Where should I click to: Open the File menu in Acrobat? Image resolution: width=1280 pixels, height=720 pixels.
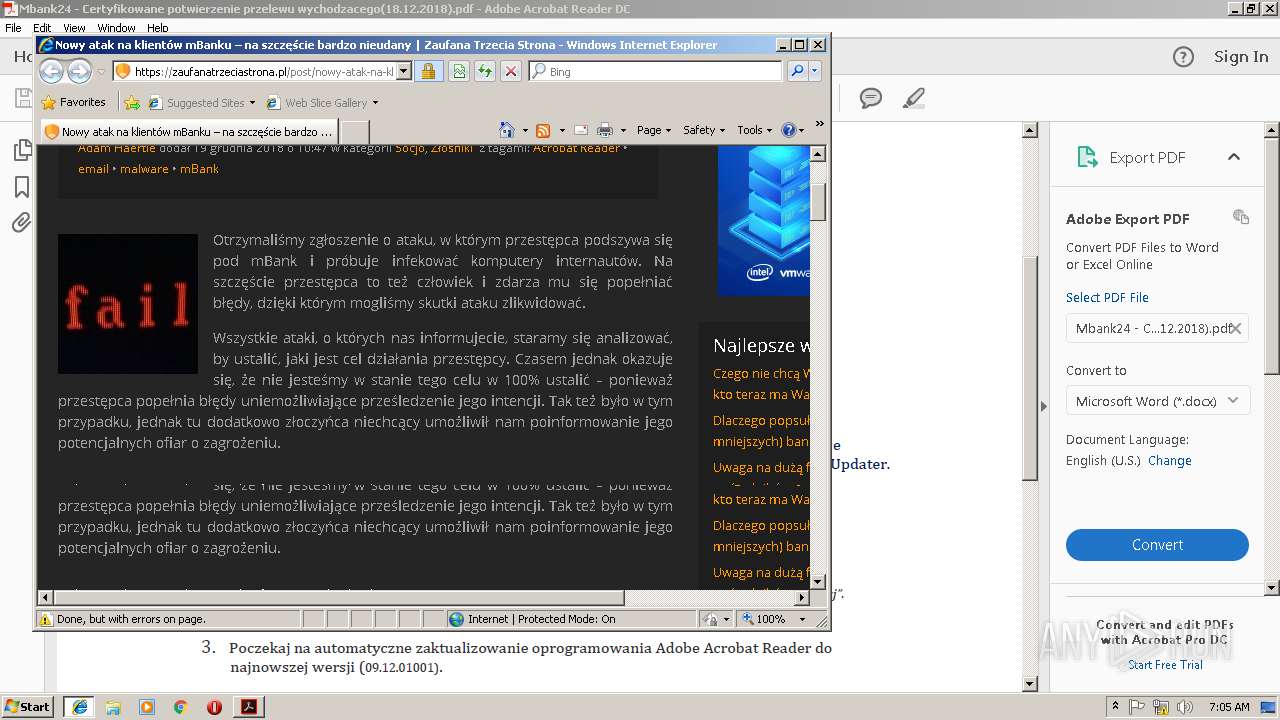[13, 28]
